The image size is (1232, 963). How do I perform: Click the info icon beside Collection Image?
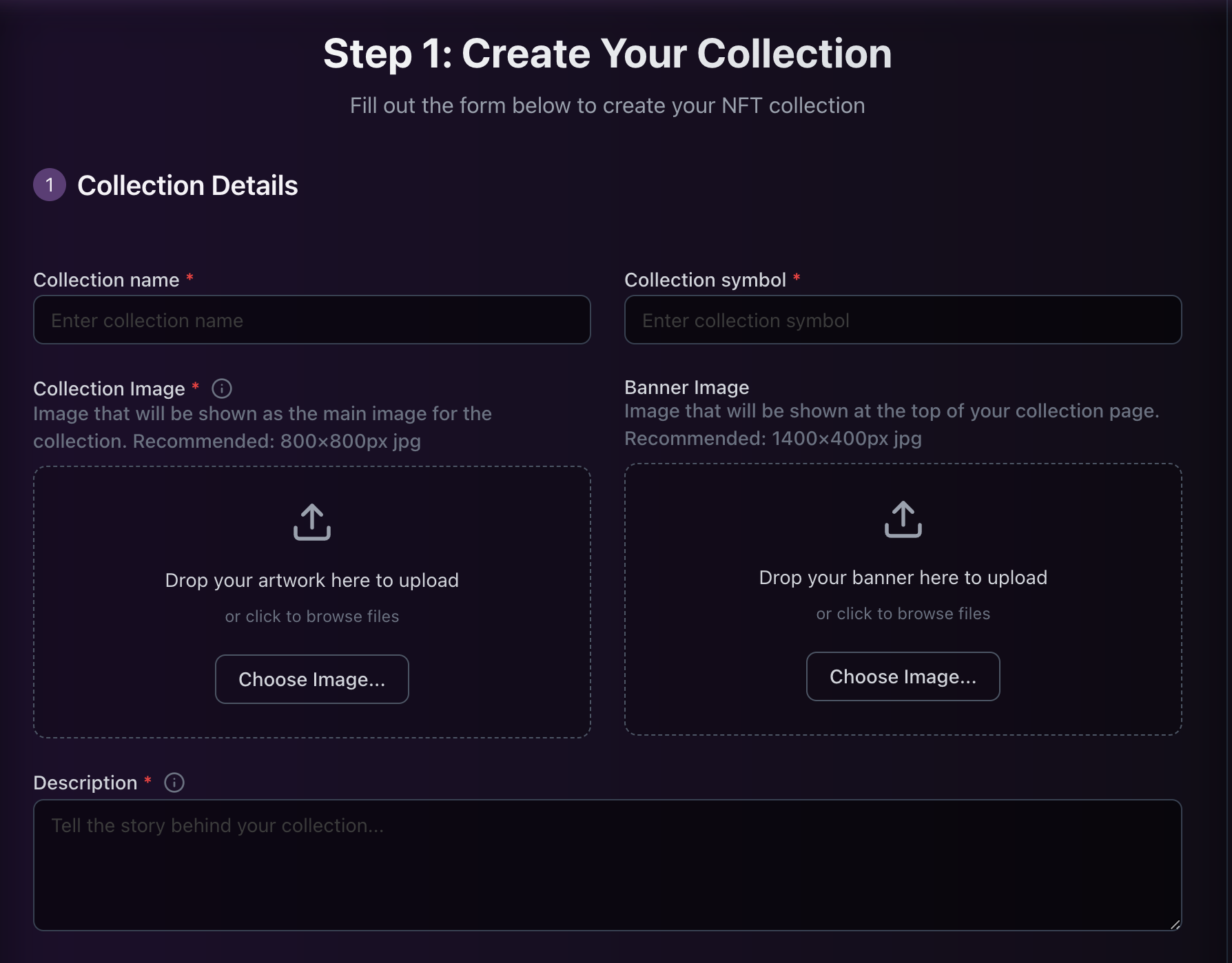pyautogui.click(x=221, y=389)
